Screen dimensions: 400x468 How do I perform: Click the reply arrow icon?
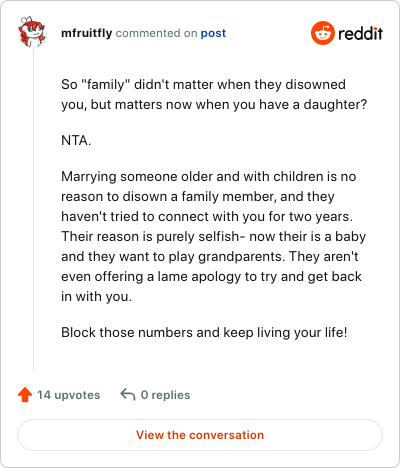coord(128,394)
